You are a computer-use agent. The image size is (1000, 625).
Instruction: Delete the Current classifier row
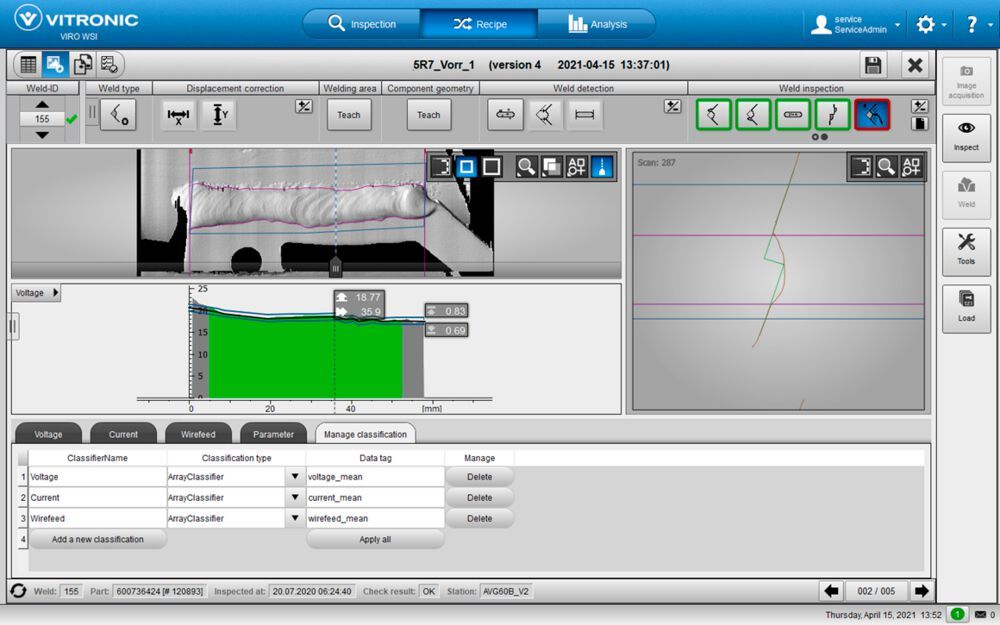[479, 498]
